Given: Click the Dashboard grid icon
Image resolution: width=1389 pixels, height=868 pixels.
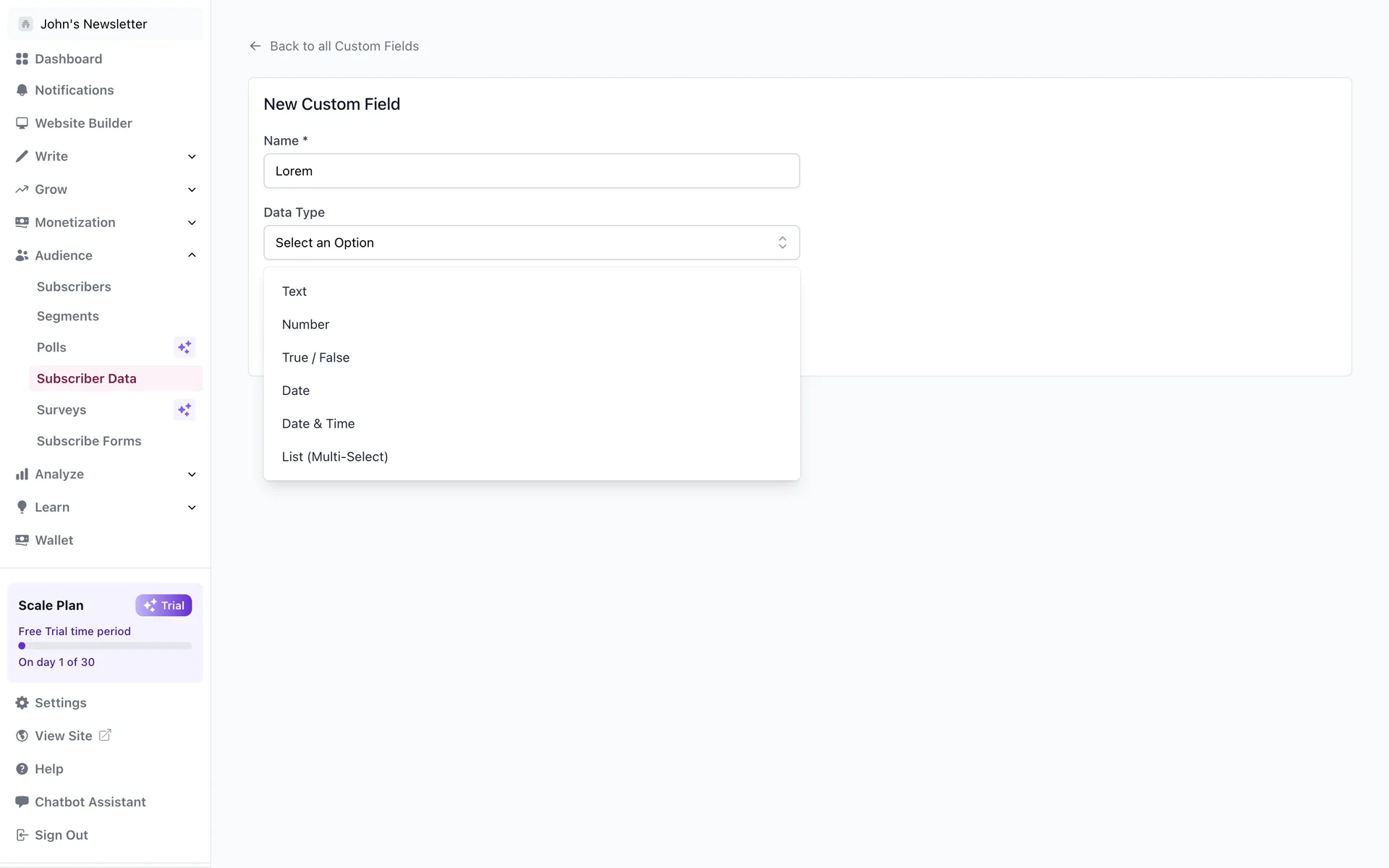Looking at the screenshot, I should coord(22,59).
